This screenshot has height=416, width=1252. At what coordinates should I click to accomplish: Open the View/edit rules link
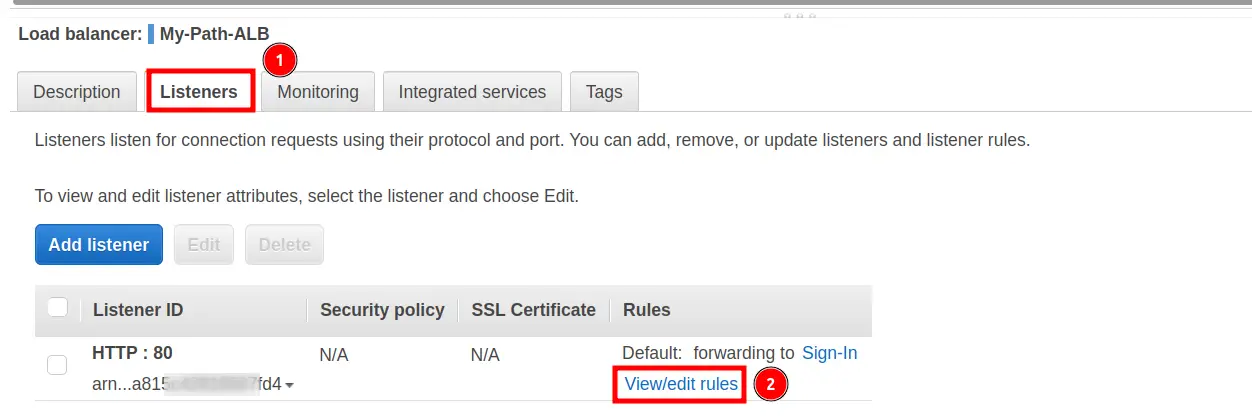click(681, 384)
